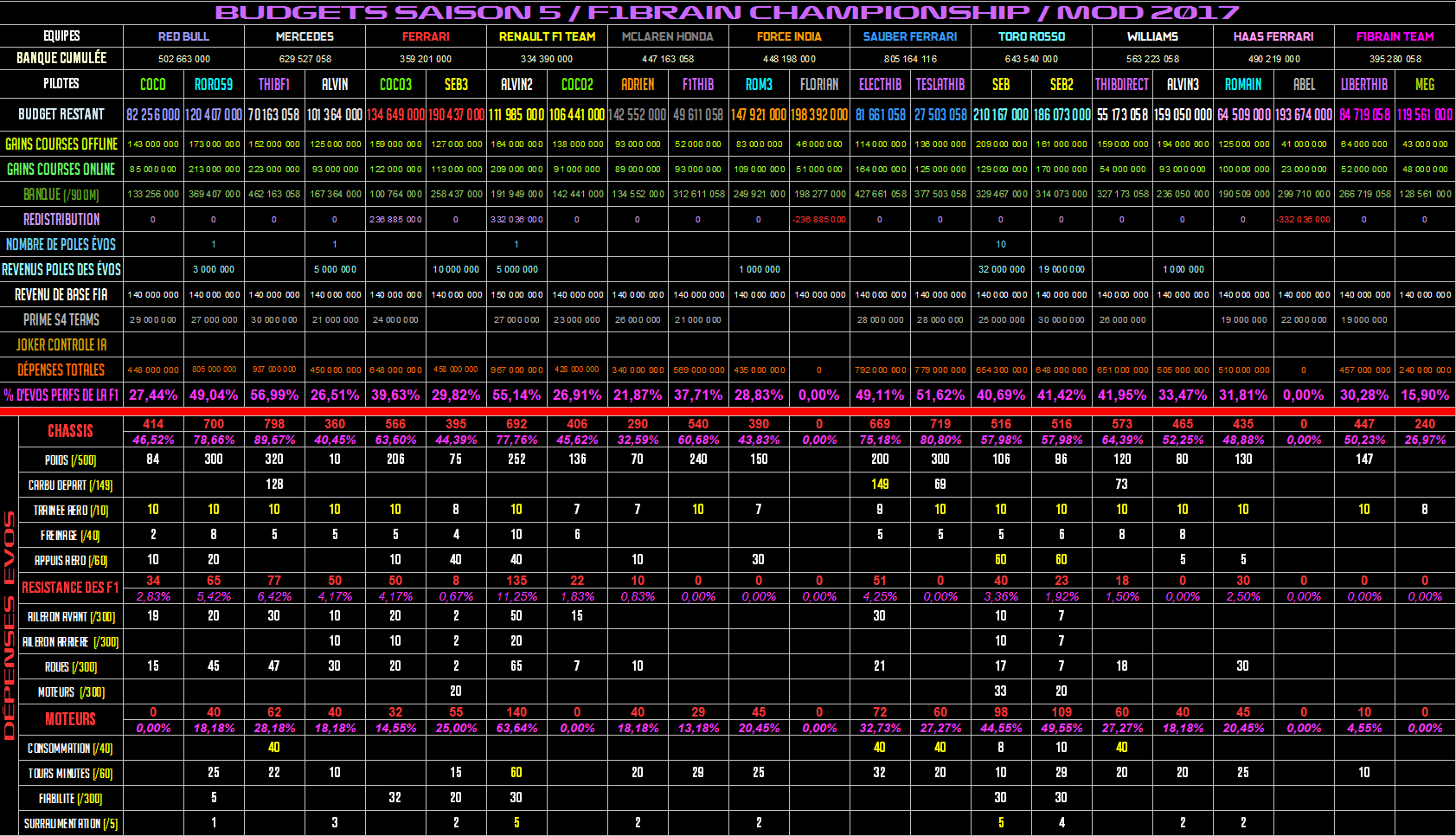Click Mercedes banque cumulée value 629 527 058
The image size is (1456, 836).
pyautogui.click(x=305, y=59)
